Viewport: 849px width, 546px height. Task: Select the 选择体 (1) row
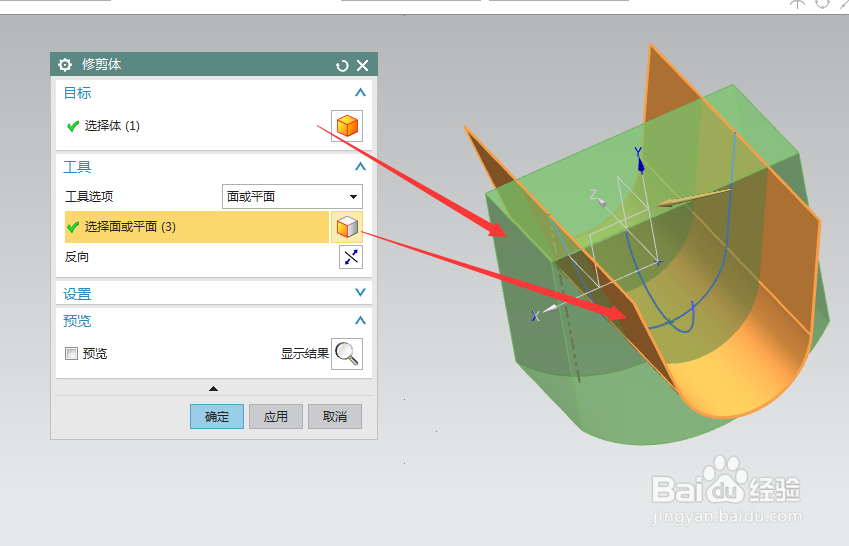[195, 126]
